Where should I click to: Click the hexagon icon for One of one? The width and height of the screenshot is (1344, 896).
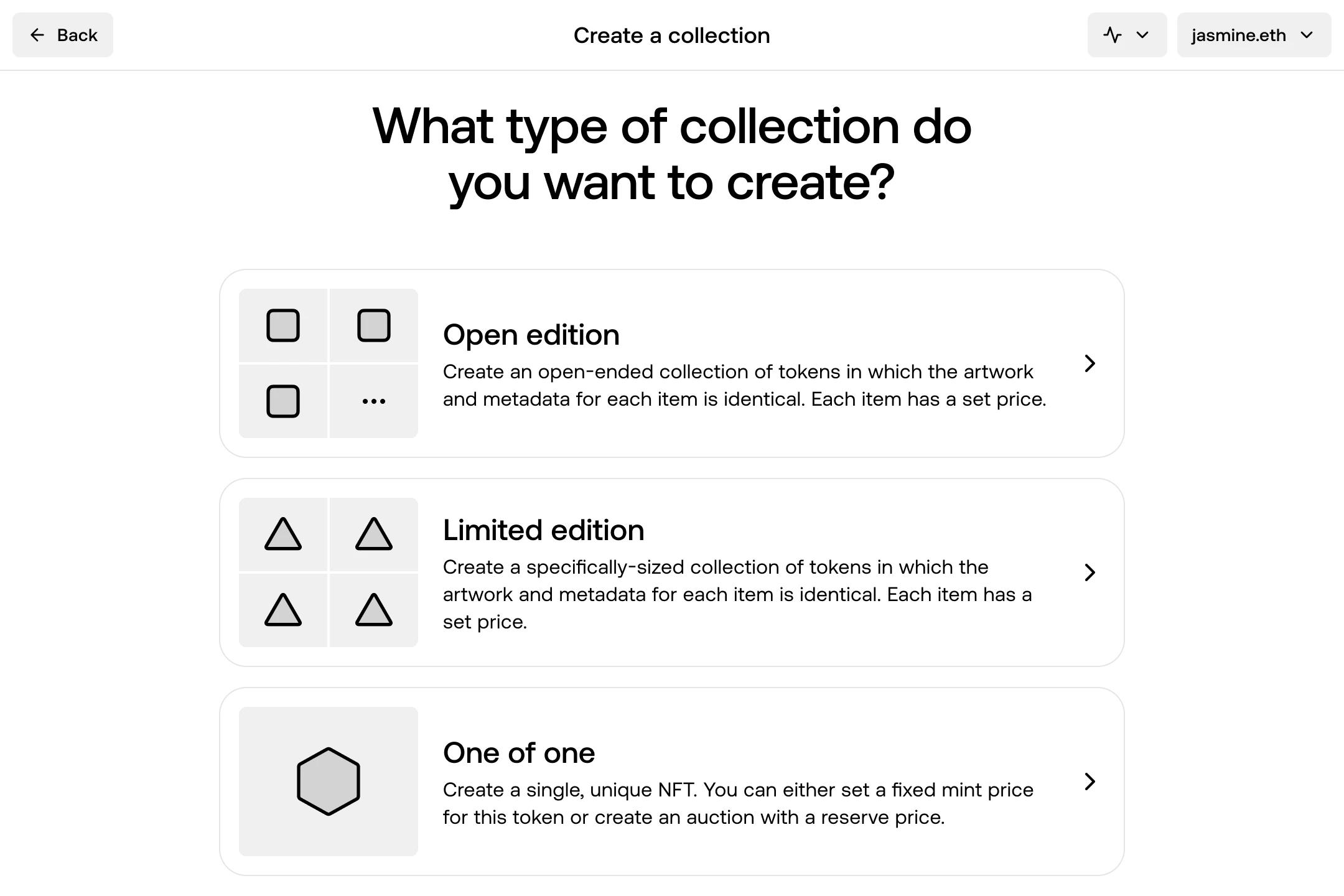pyautogui.click(x=328, y=782)
